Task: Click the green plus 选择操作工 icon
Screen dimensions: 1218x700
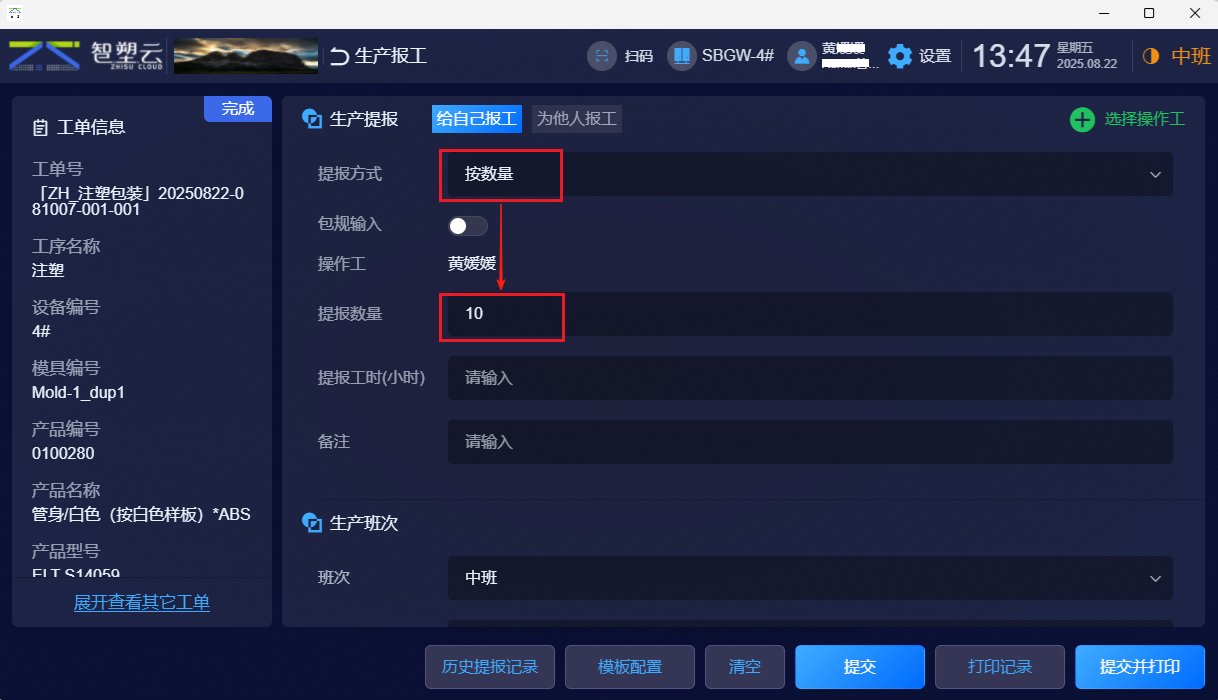Action: click(1082, 120)
